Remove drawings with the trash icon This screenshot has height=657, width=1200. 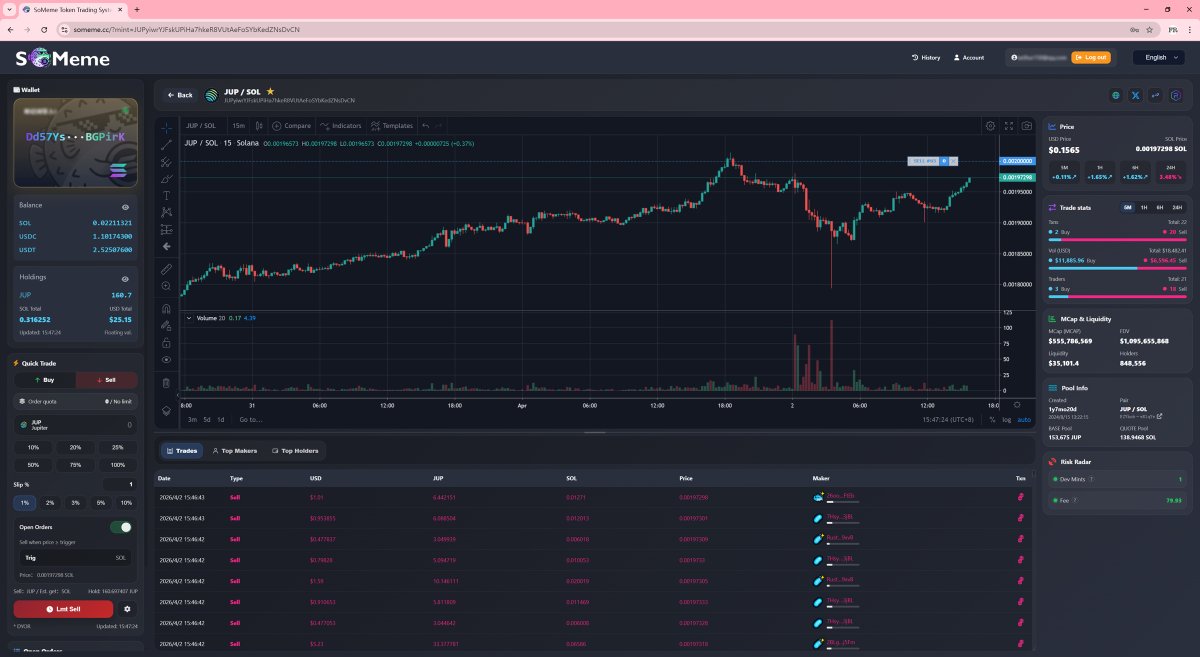(x=166, y=383)
